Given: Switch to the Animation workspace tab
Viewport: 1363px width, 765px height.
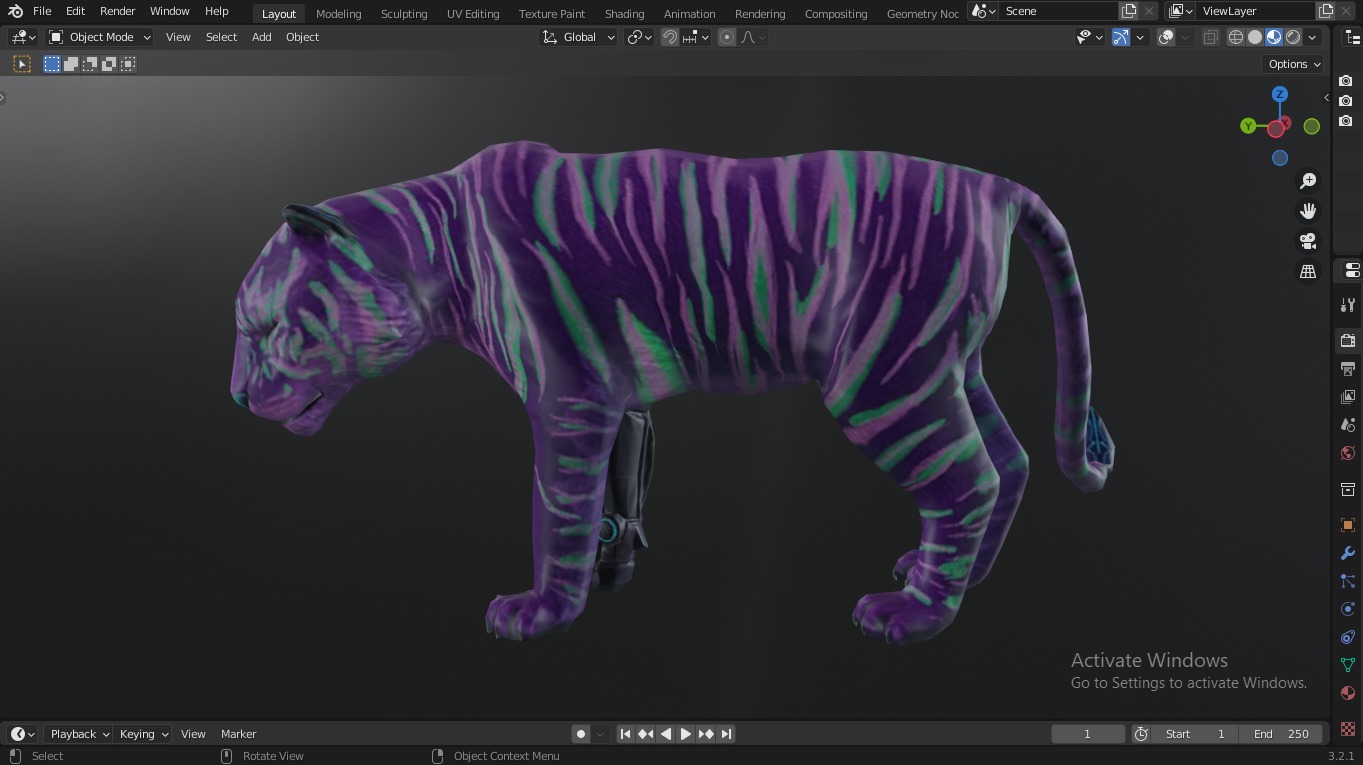Looking at the screenshot, I should click(x=690, y=14).
